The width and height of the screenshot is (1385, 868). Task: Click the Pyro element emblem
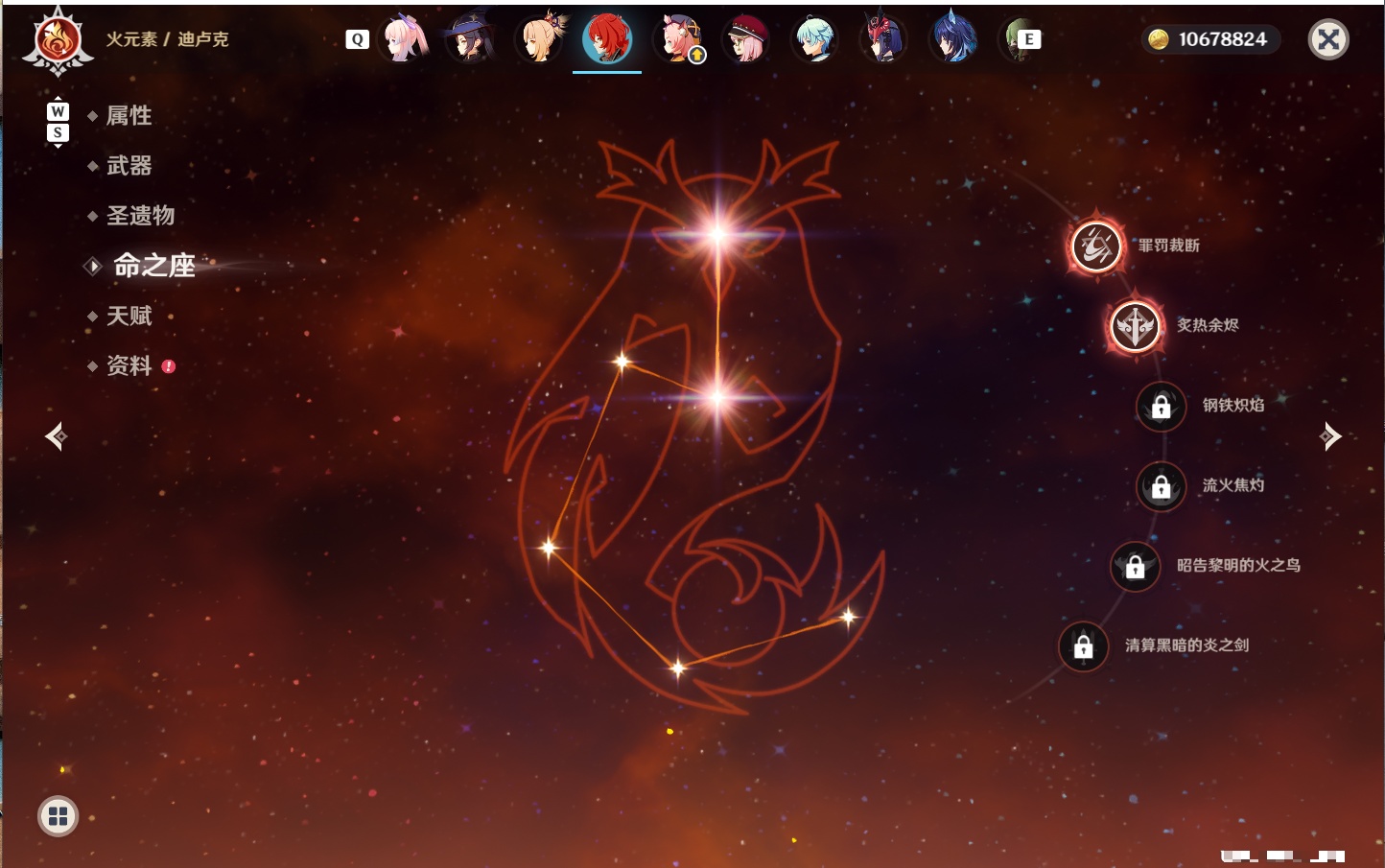(58, 41)
